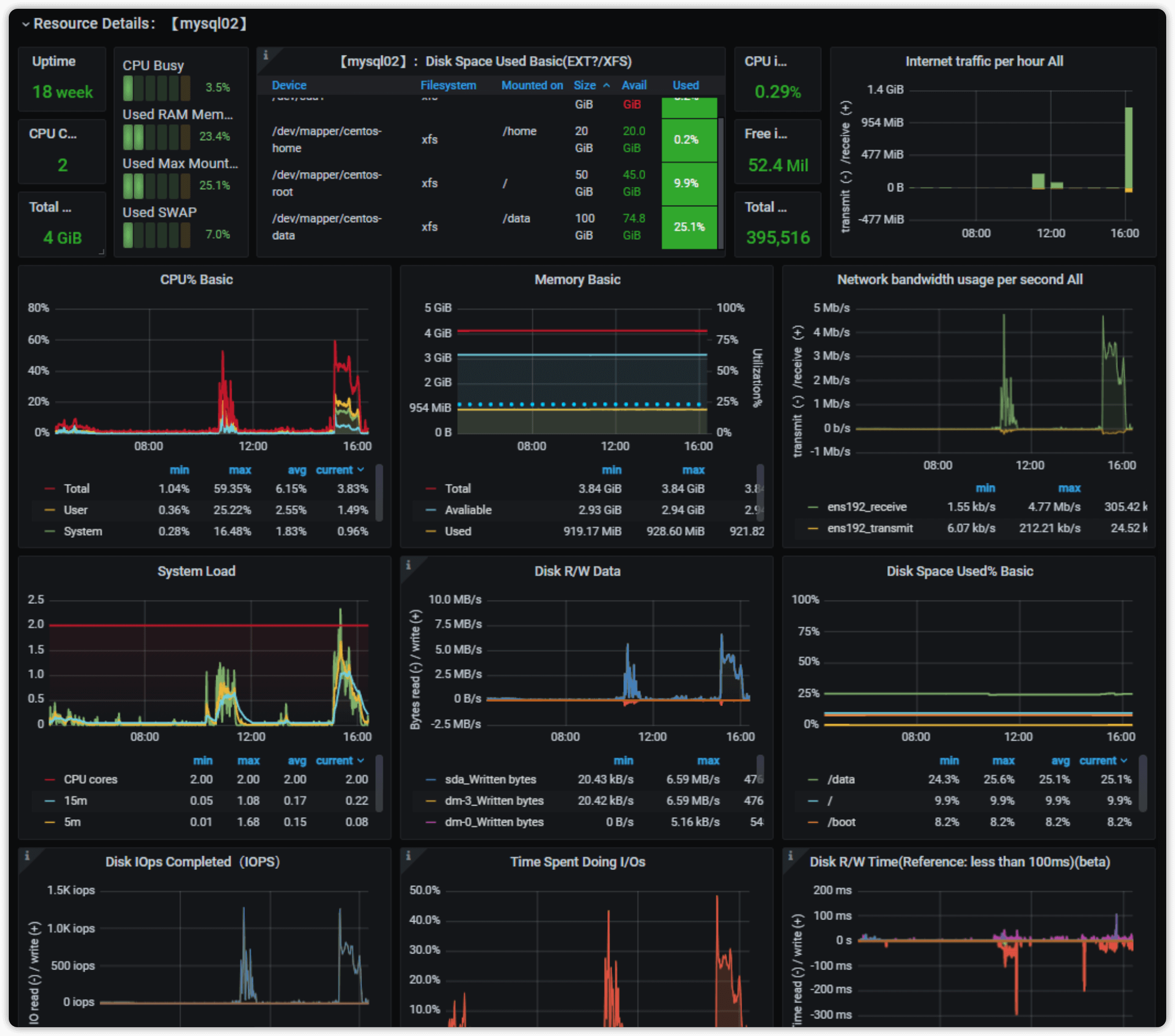Viewport: 1175px width, 1036px height.
Task: Open the Uptime panel title menu
Action: coord(53,62)
